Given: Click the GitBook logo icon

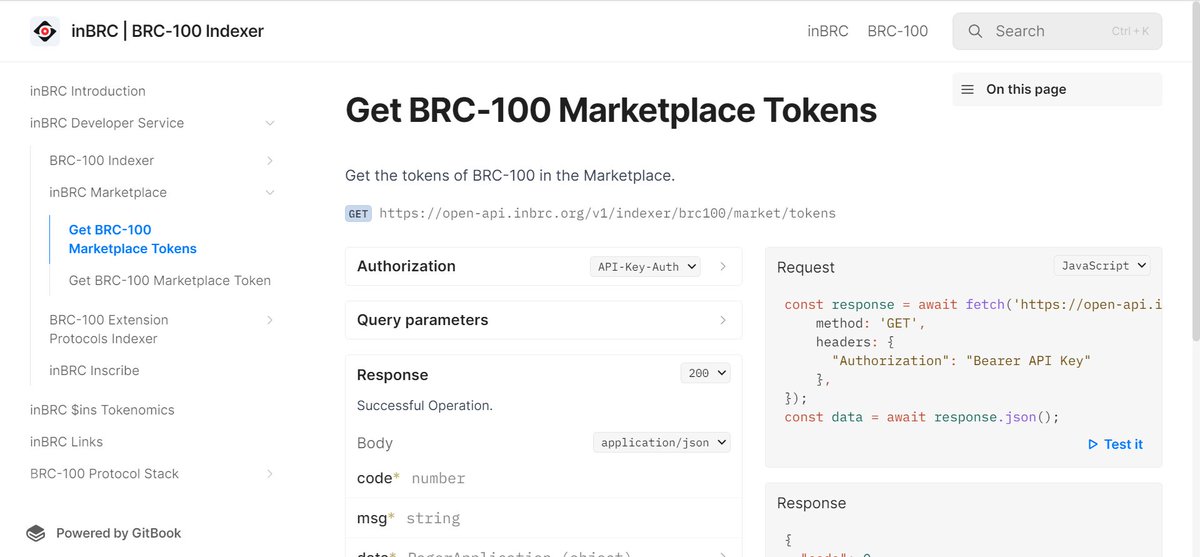Looking at the screenshot, I should coord(36,533).
